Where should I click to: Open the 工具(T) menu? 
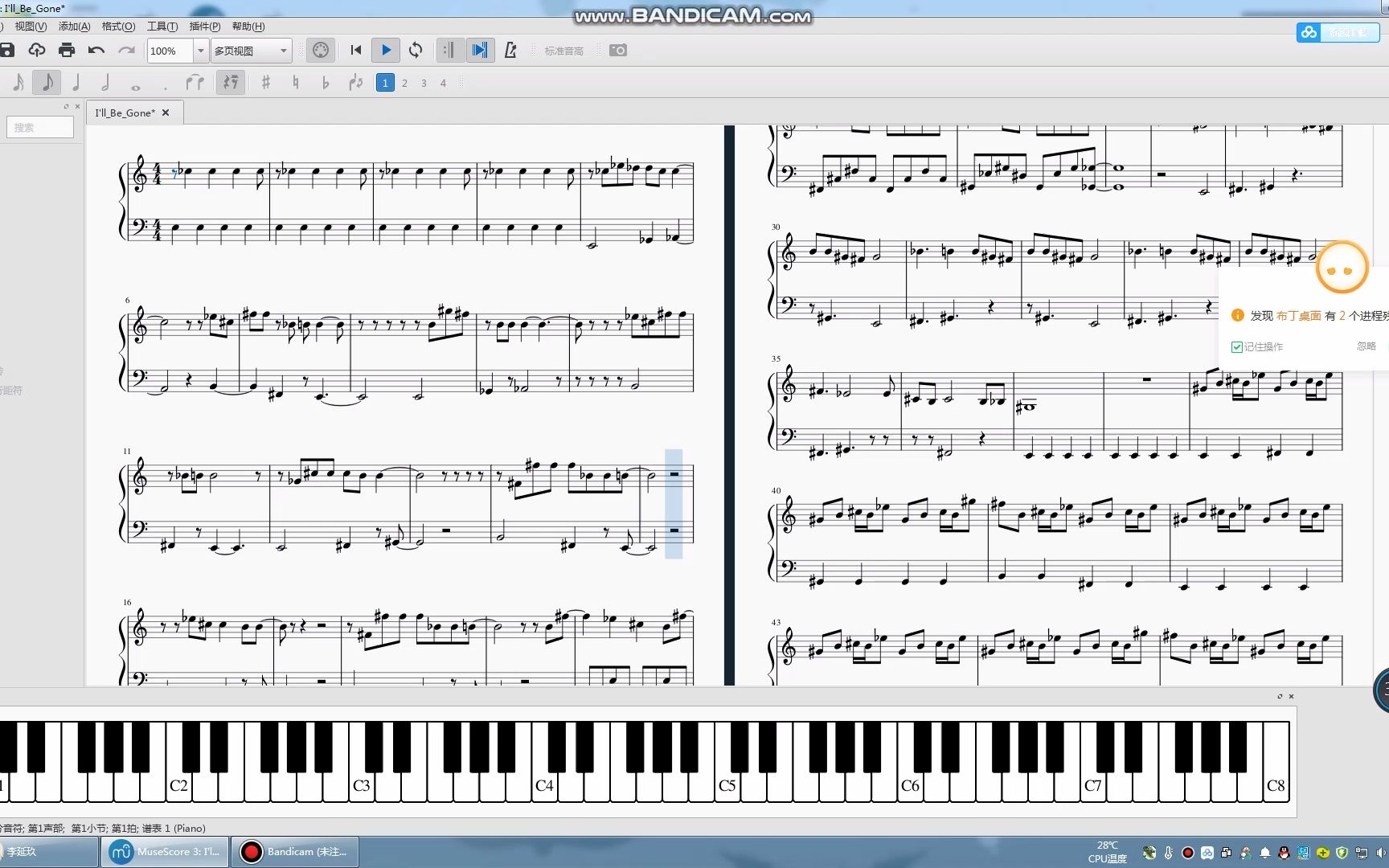[162, 27]
